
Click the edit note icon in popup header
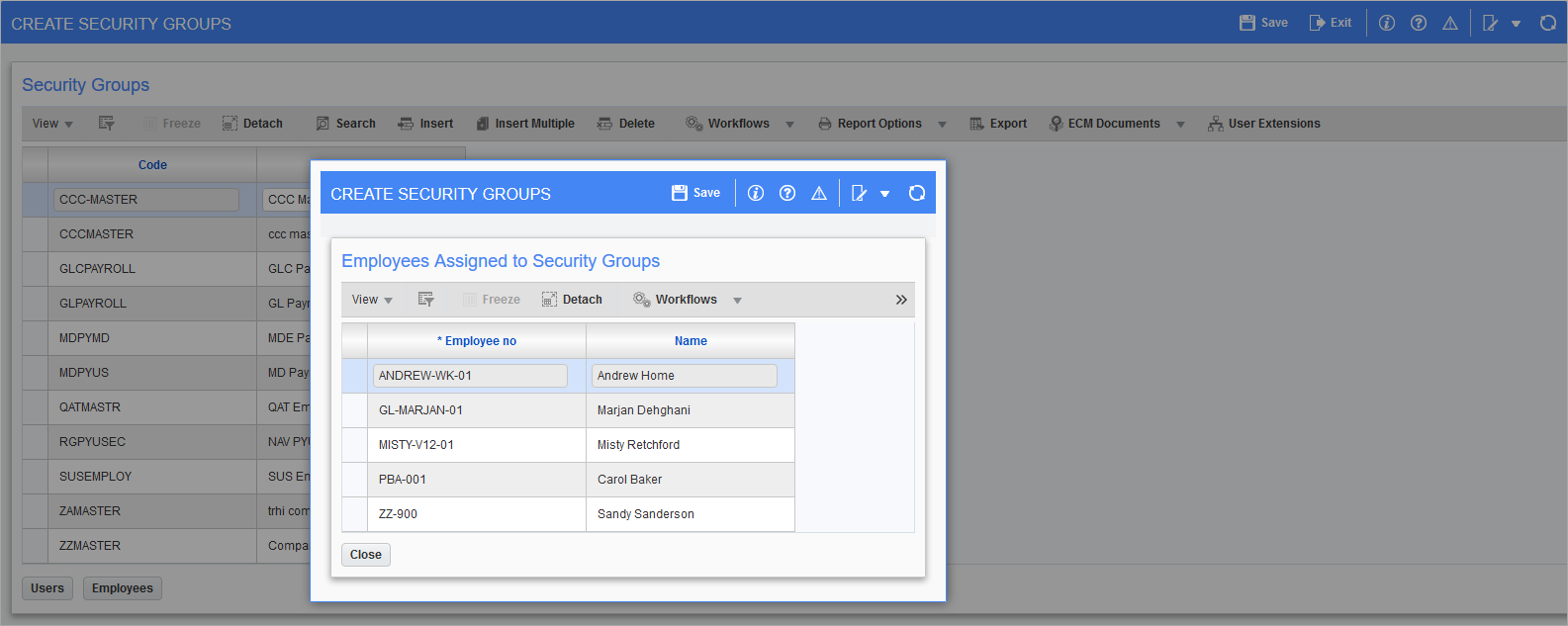point(860,193)
